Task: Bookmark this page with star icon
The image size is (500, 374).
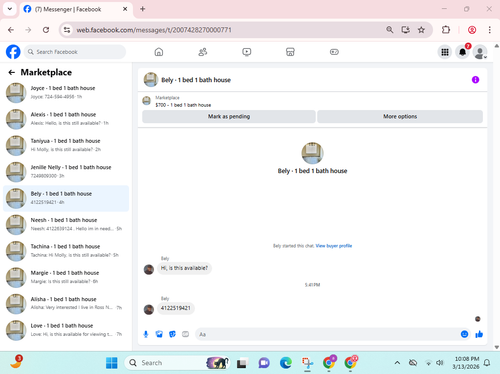Action: 421,30
